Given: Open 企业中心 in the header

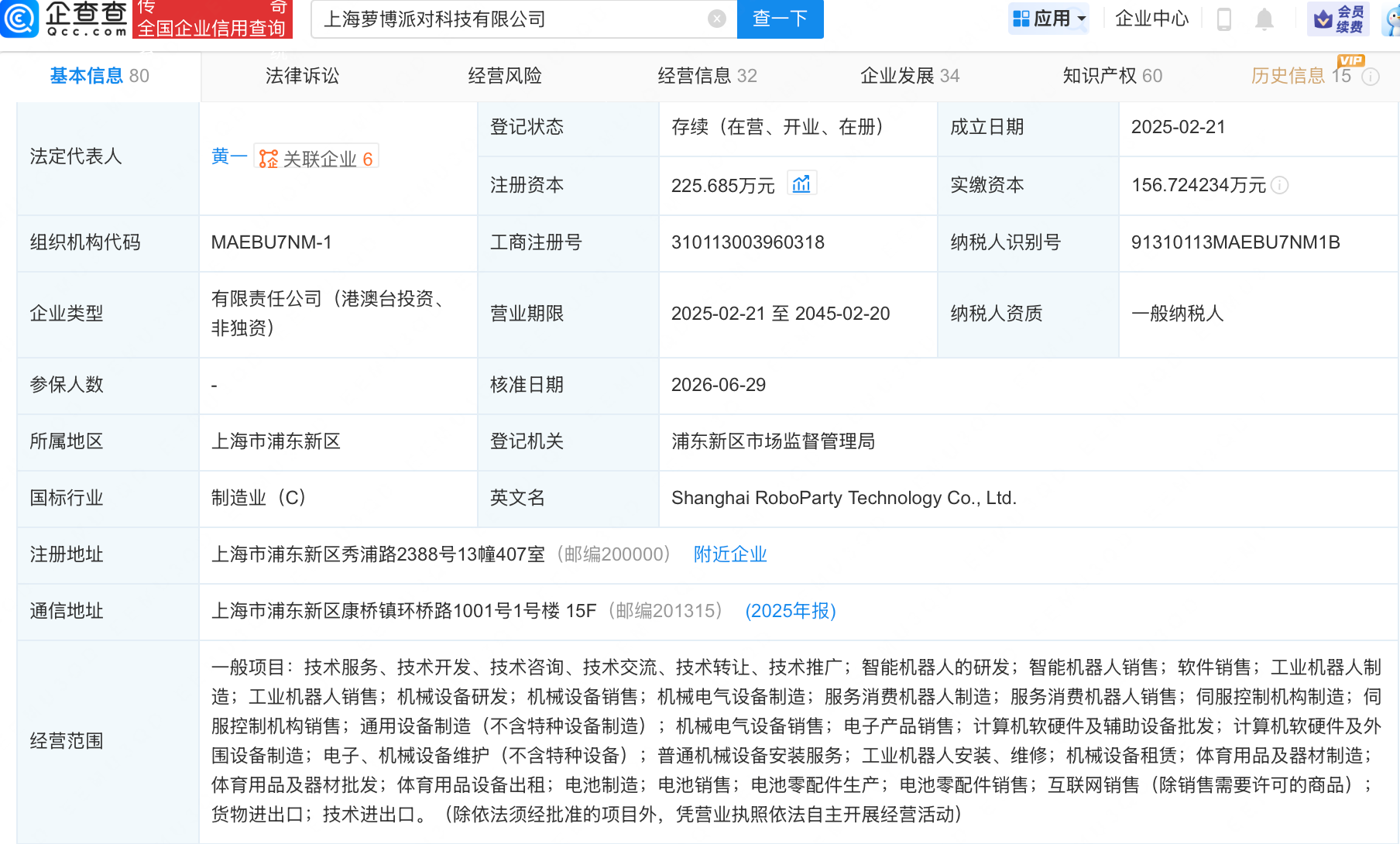Looking at the screenshot, I should tap(1151, 19).
